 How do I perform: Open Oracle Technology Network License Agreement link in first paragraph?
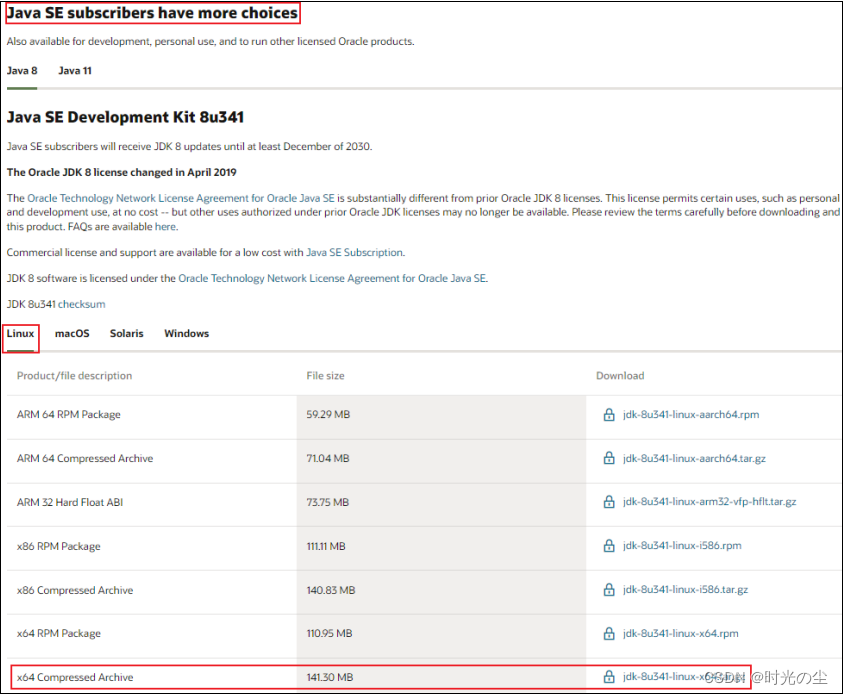[x=181, y=198]
